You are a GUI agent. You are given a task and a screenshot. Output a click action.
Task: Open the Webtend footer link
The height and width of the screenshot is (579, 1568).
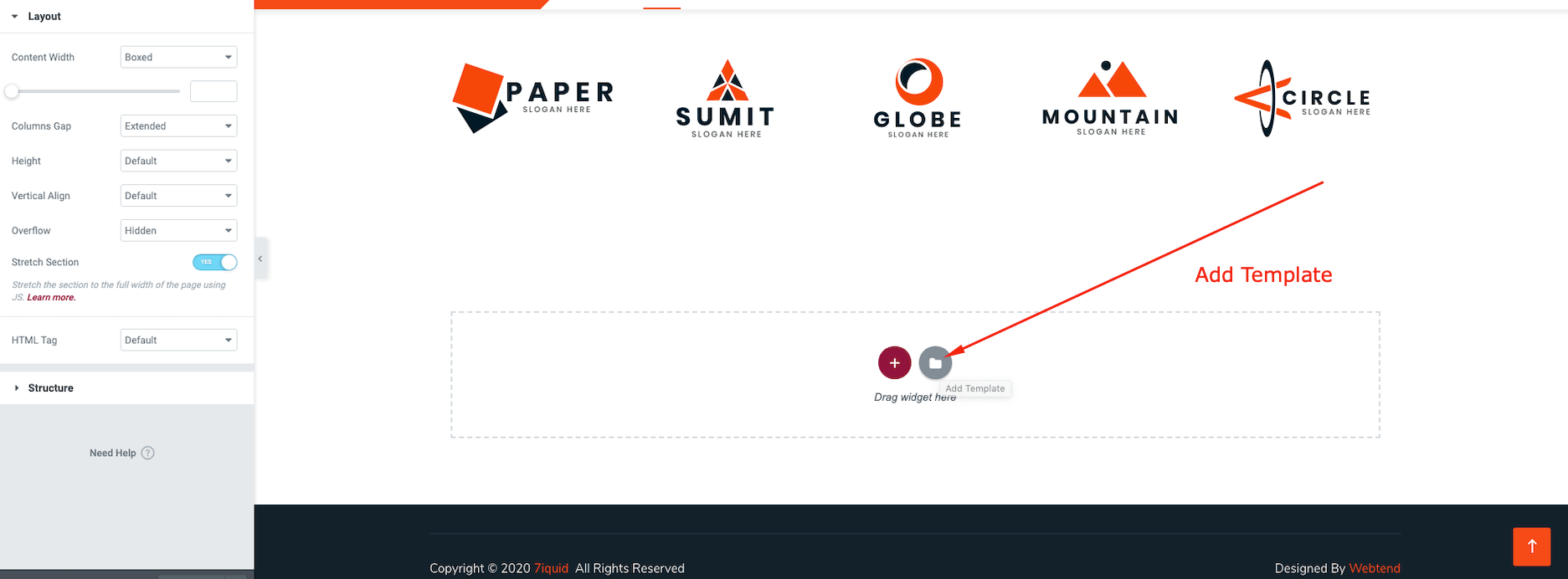pos(1374,568)
